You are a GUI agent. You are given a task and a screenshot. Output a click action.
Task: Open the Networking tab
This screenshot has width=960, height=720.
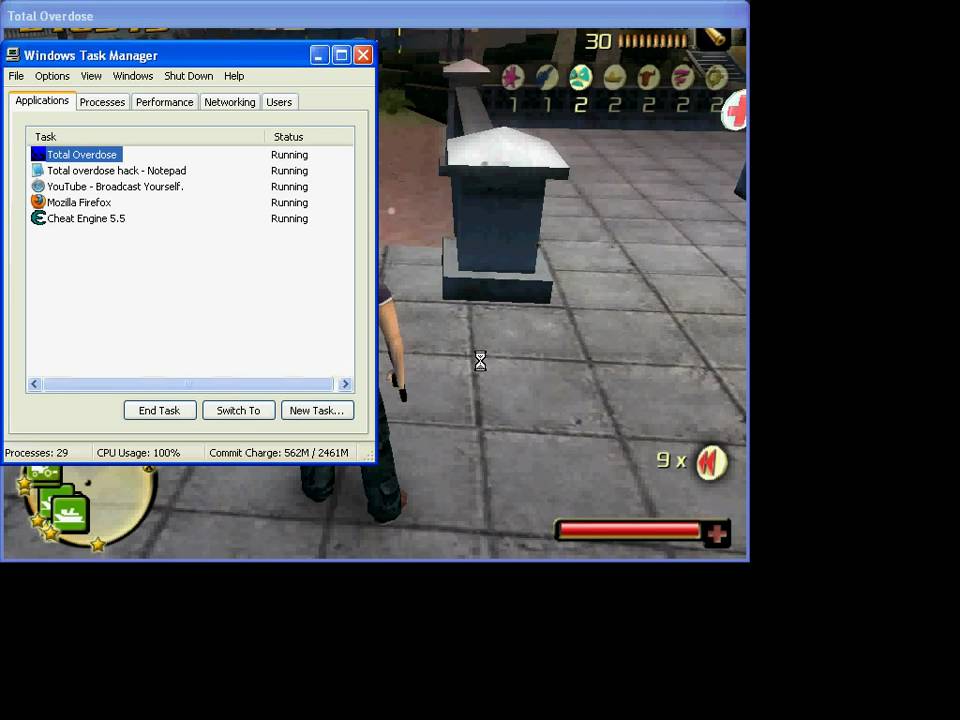tap(229, 101)
